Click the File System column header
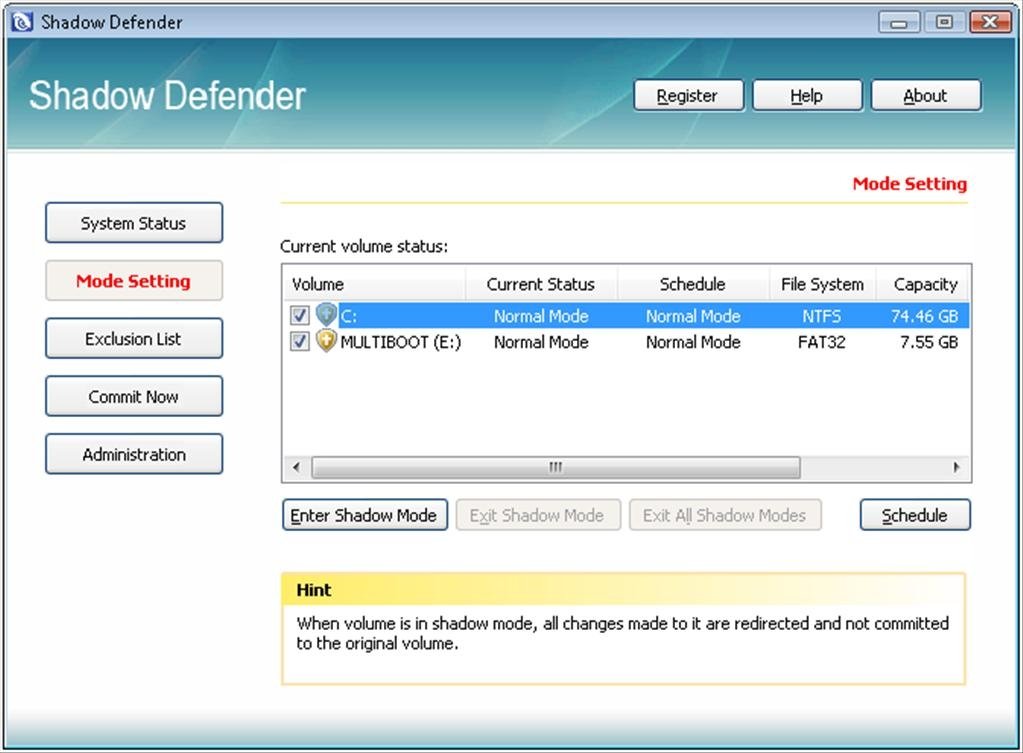The image size is (1023, 753). [x=822, y=284]
